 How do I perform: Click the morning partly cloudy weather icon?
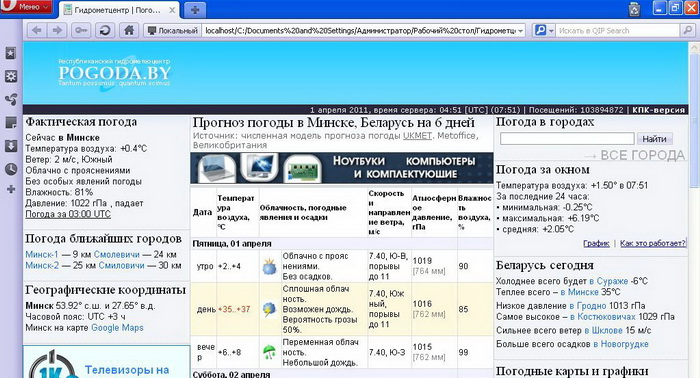point(269,266)
